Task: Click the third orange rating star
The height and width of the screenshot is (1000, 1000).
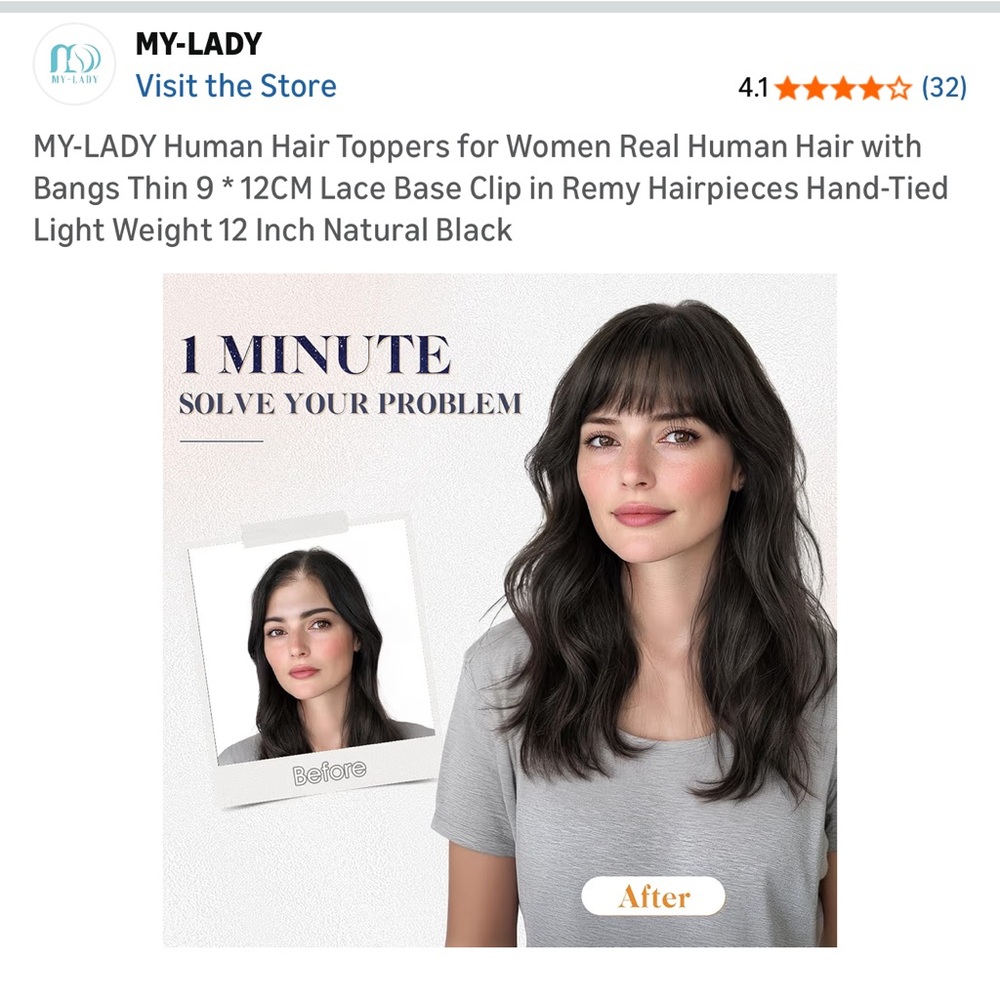Action: point(843,88)
